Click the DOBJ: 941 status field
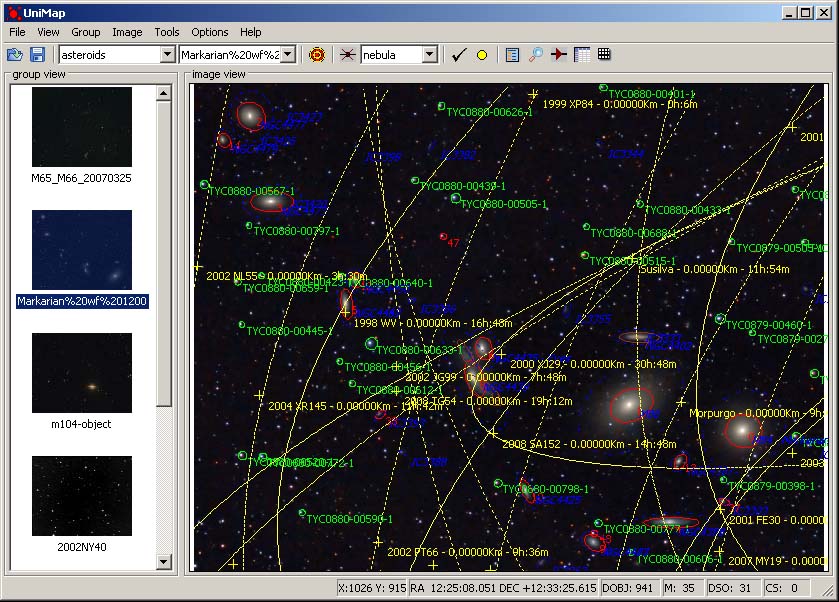This screenshot has width=839, height=602. 628,588
